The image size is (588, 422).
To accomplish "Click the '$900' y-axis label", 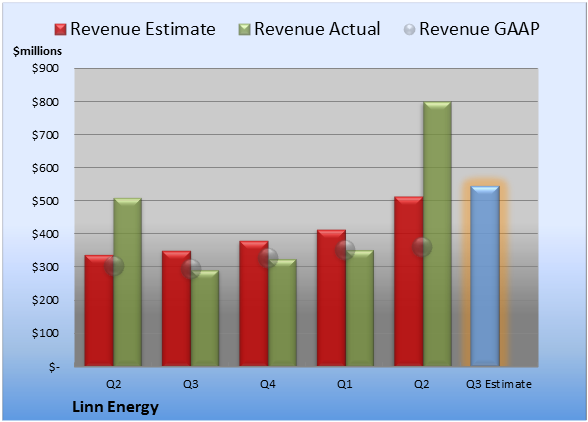I will tap(45, 68).
